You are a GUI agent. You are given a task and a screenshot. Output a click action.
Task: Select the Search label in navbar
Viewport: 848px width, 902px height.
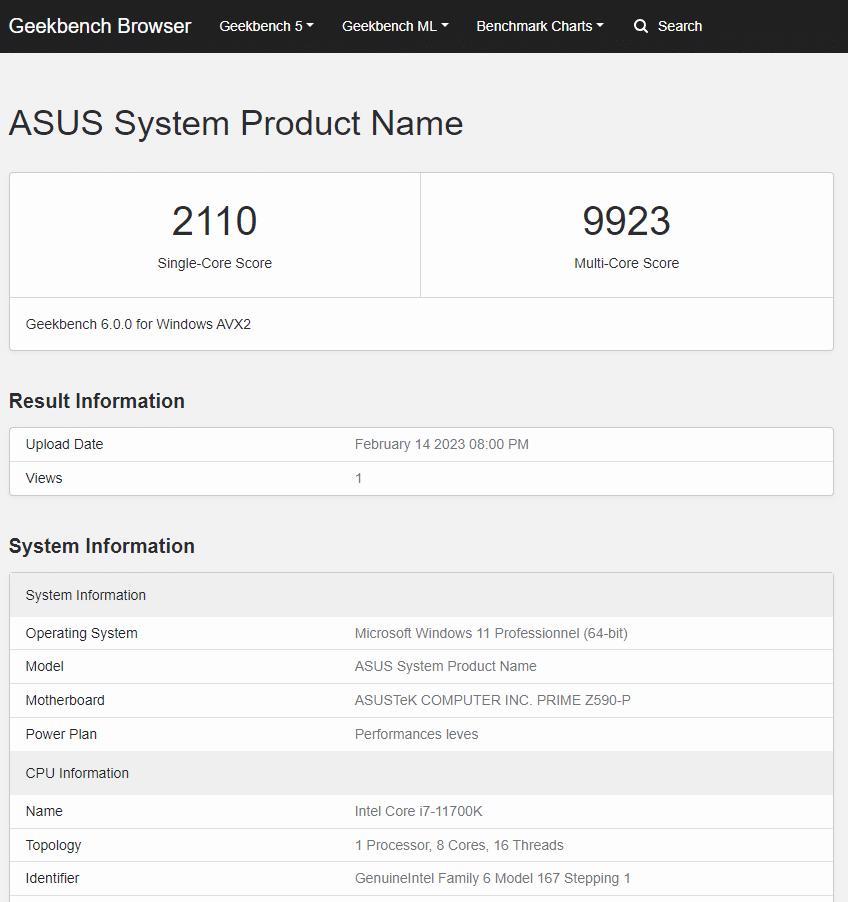pos(680,26)
